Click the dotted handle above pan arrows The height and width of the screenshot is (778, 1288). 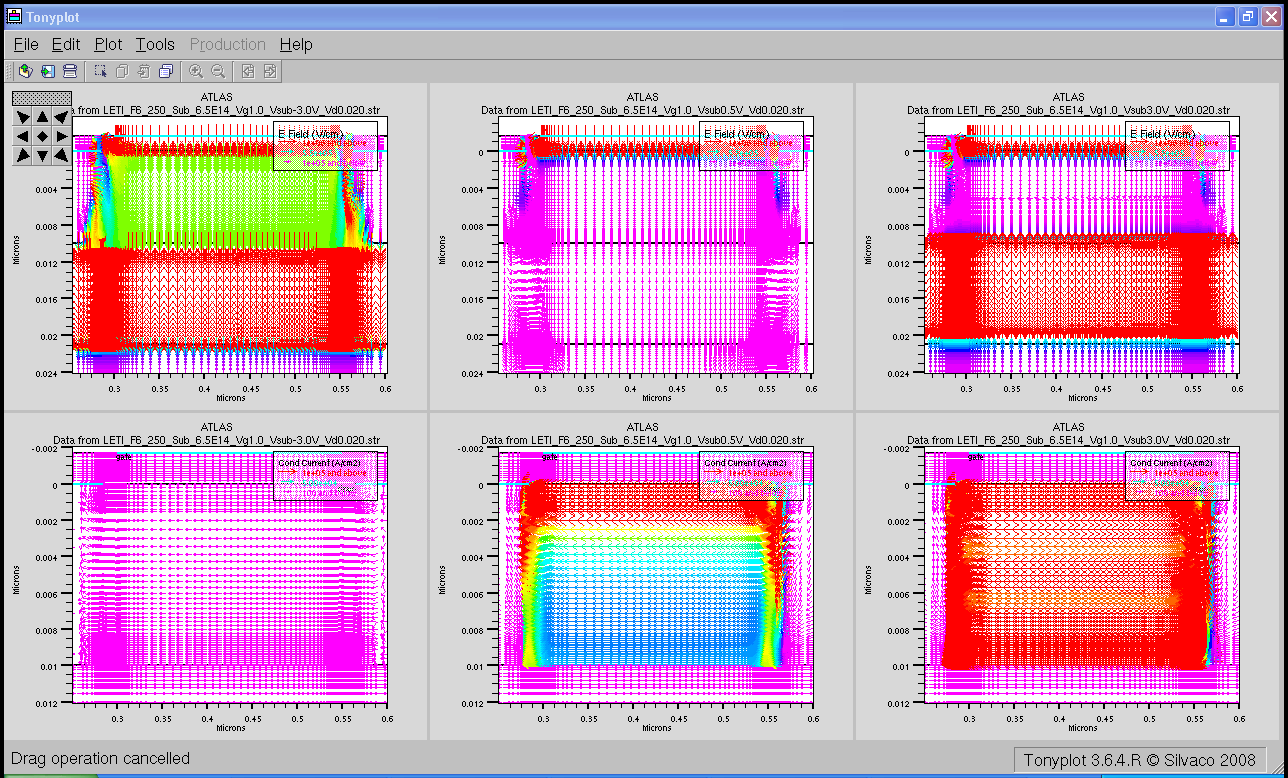click(42, 98)
